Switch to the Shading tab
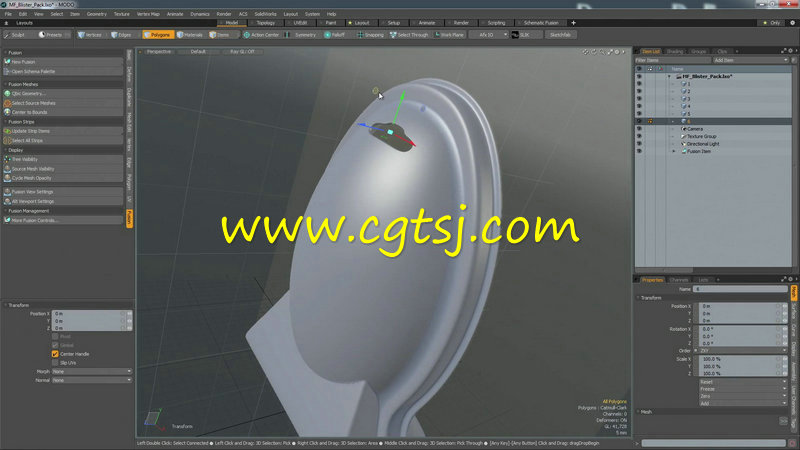 pos(674,52)
